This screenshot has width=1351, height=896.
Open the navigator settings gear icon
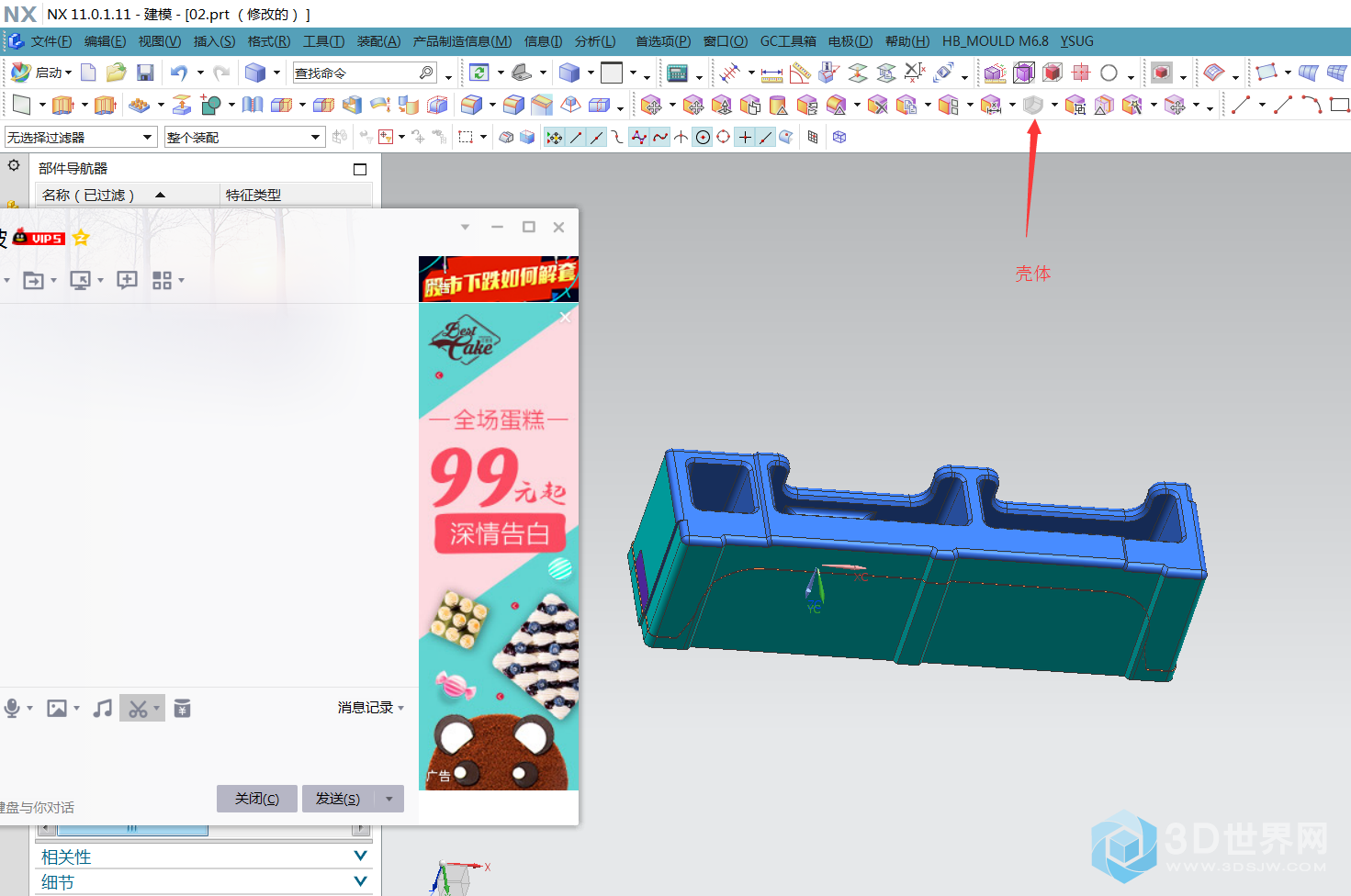pyautogui.click(x=14, y=165)
